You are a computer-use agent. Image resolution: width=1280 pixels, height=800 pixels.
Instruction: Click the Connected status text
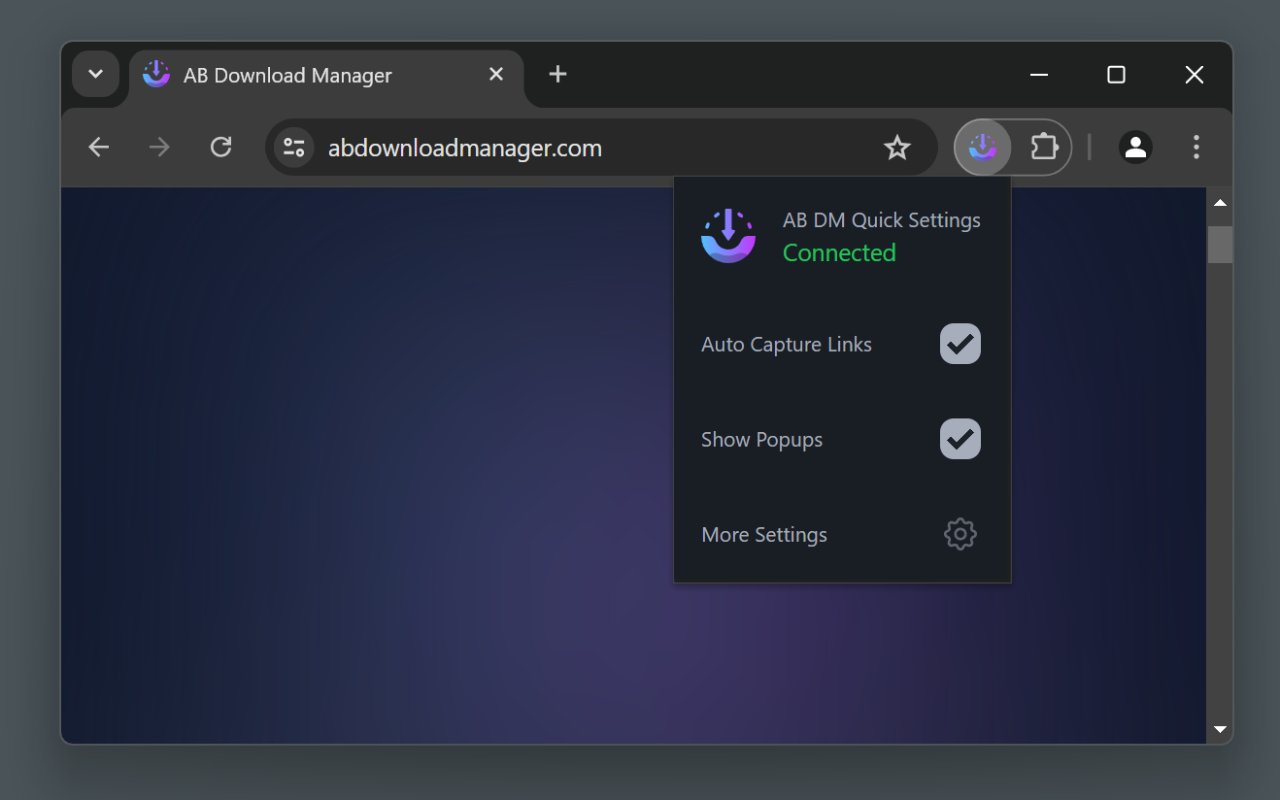coord(839,252)
